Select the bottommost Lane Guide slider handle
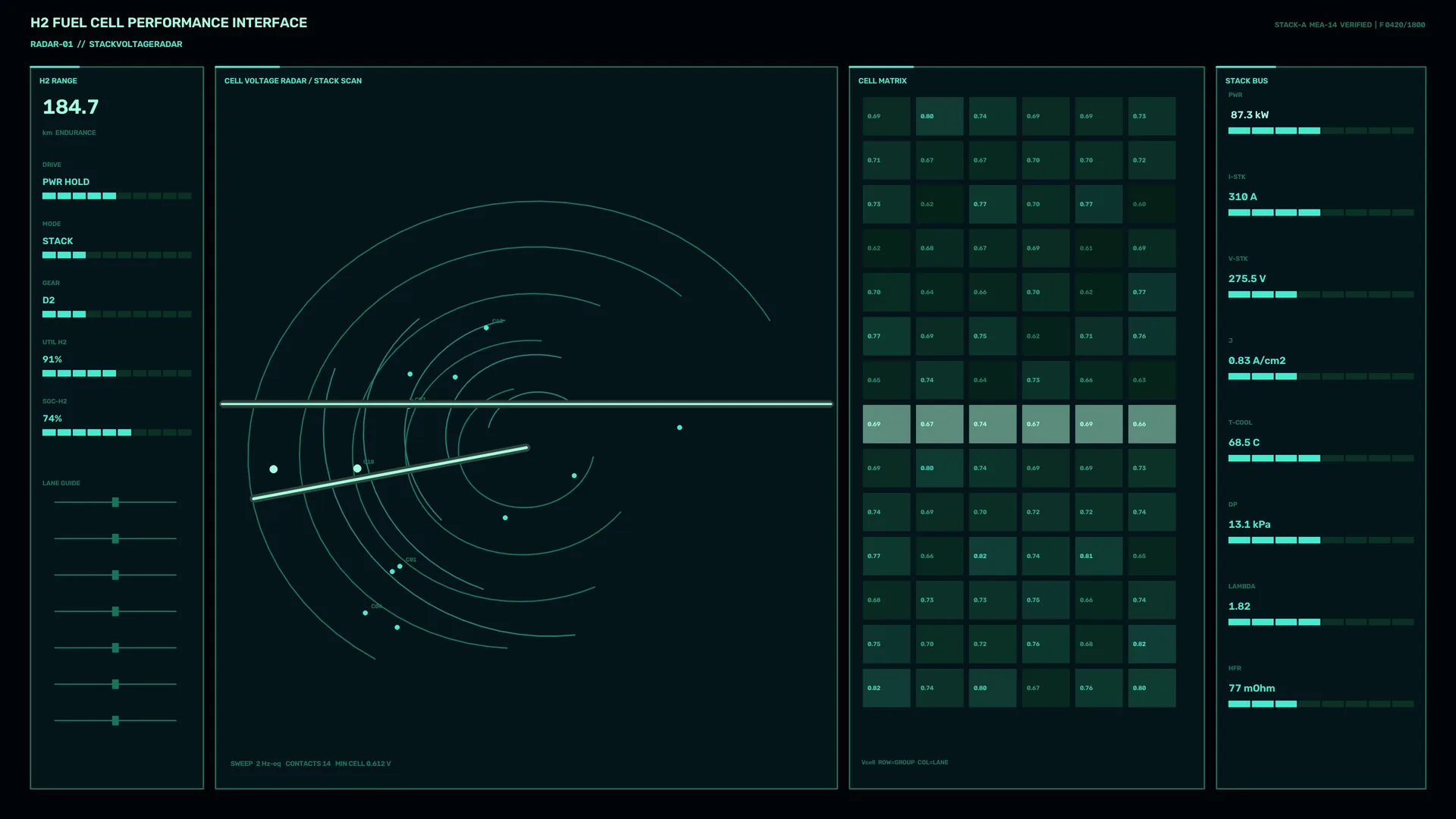Viewport: 1456px width, 819px height. coord(115,720)
